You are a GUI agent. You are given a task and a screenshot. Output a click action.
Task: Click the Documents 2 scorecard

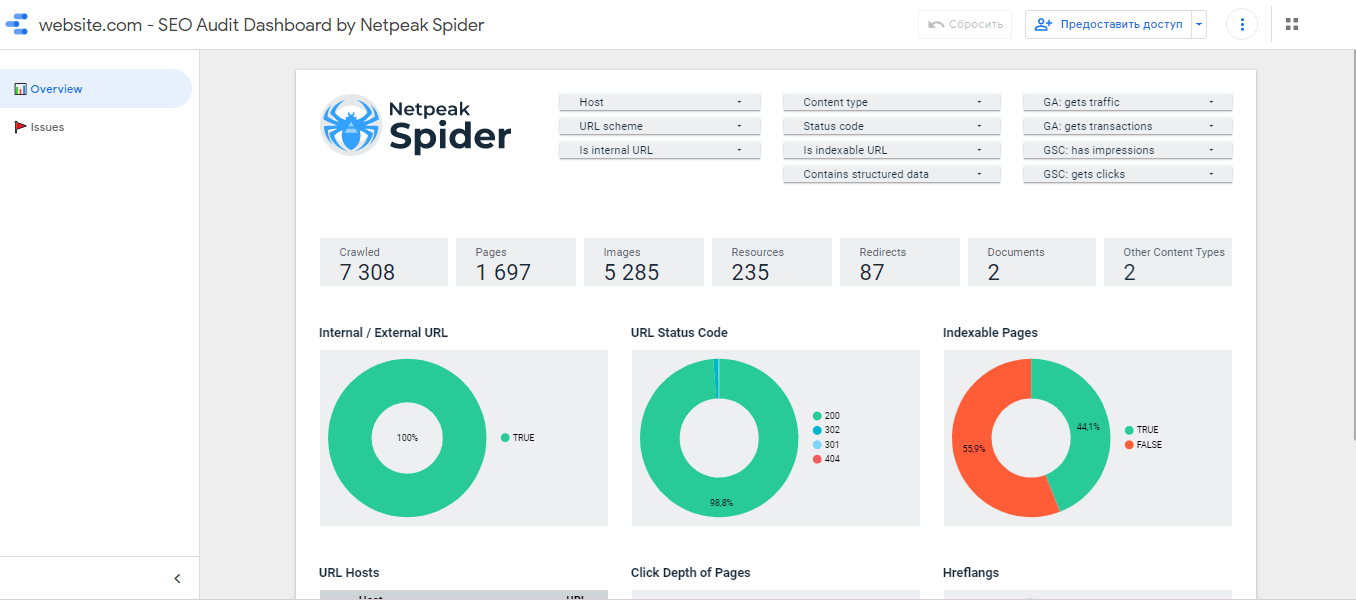pos(1032,262)
